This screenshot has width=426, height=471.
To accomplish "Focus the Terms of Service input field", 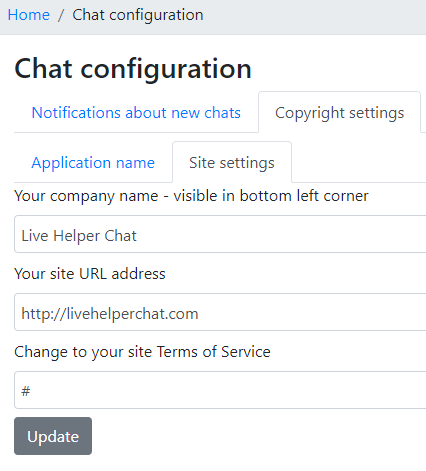I will [220, 390].
